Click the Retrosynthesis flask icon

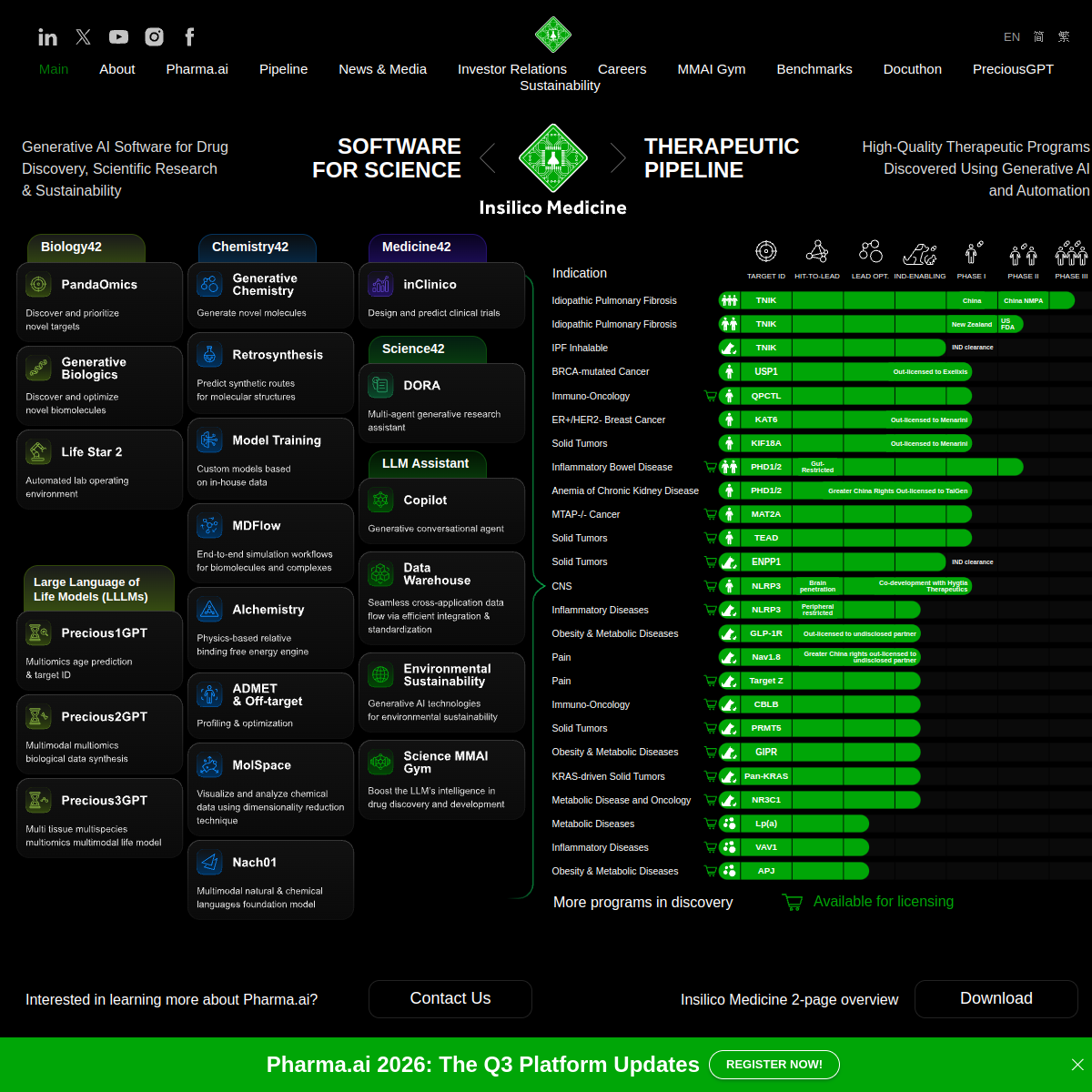pos(209,355)
